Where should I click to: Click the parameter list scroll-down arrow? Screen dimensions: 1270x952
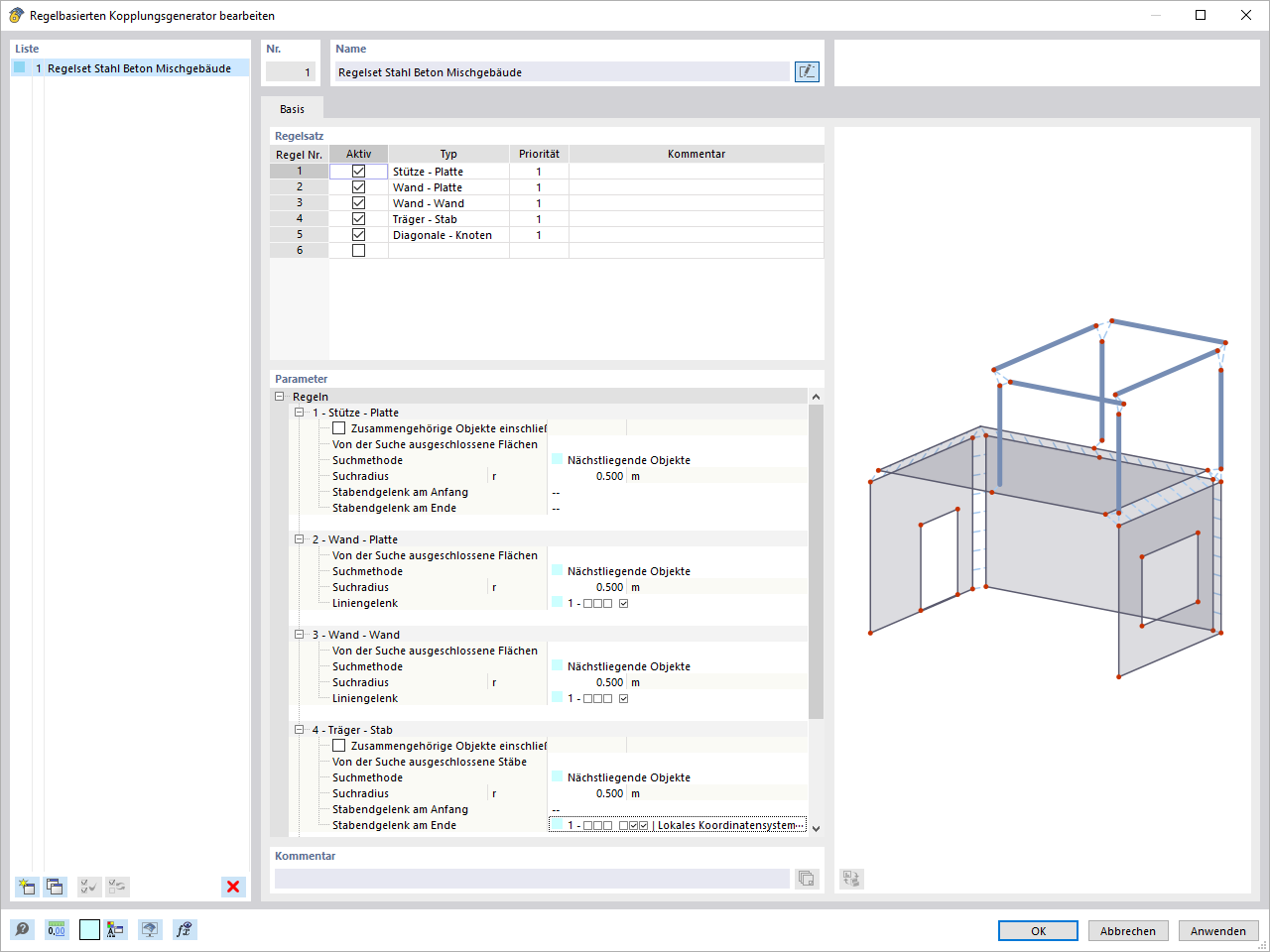click(816, 828)
